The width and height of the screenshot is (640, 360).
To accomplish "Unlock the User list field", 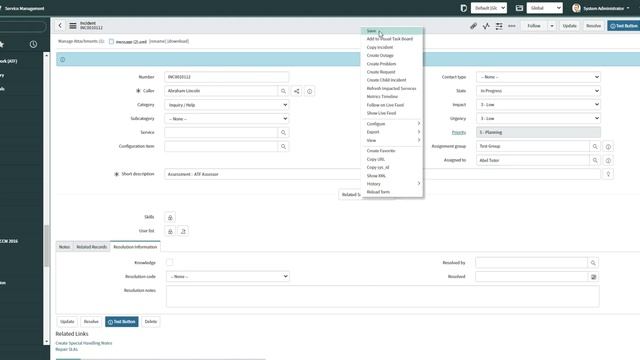I will point(170,231).
